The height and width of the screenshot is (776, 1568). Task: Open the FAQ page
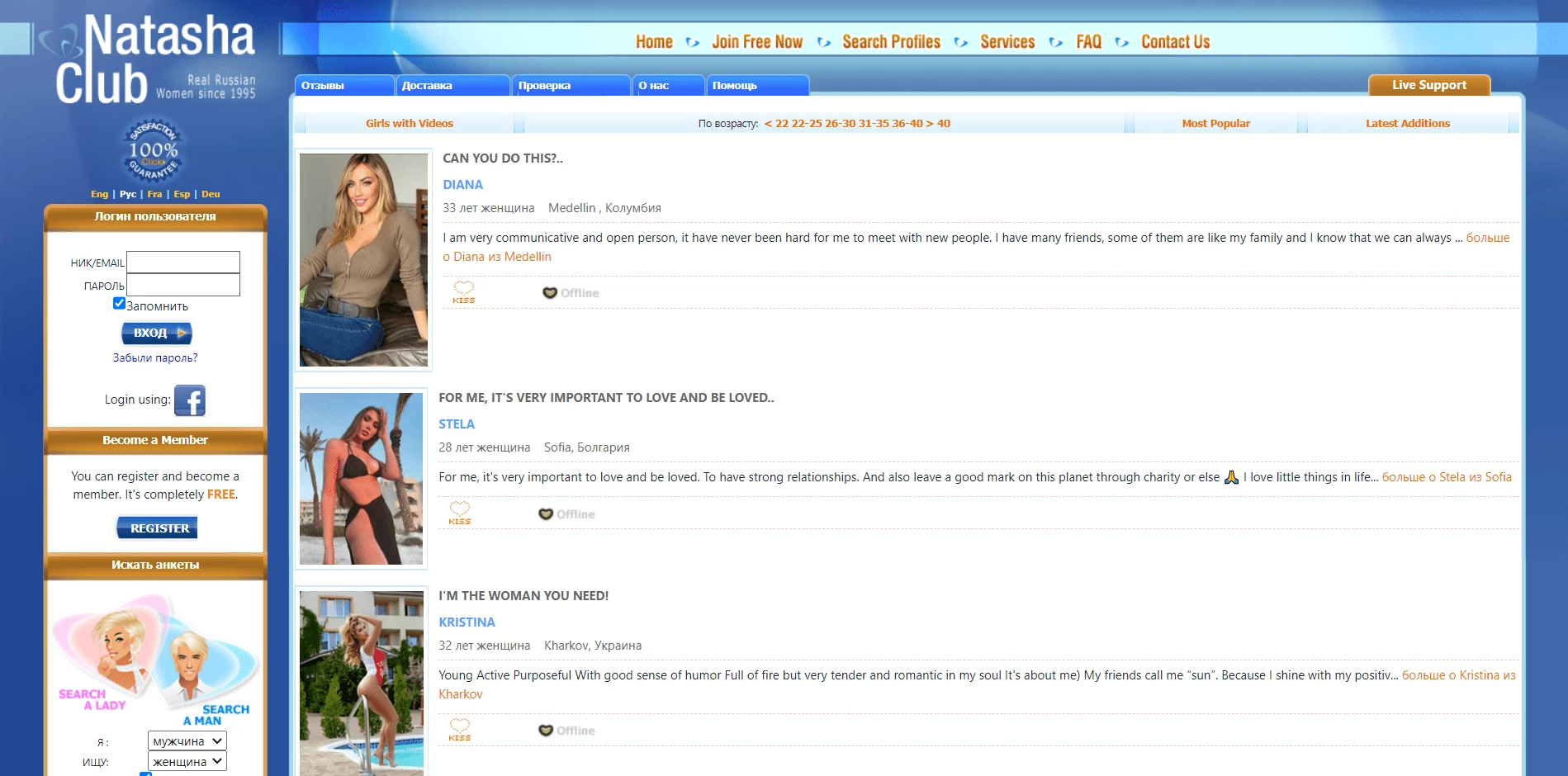pyautogui.click(x=1089, y=42)
